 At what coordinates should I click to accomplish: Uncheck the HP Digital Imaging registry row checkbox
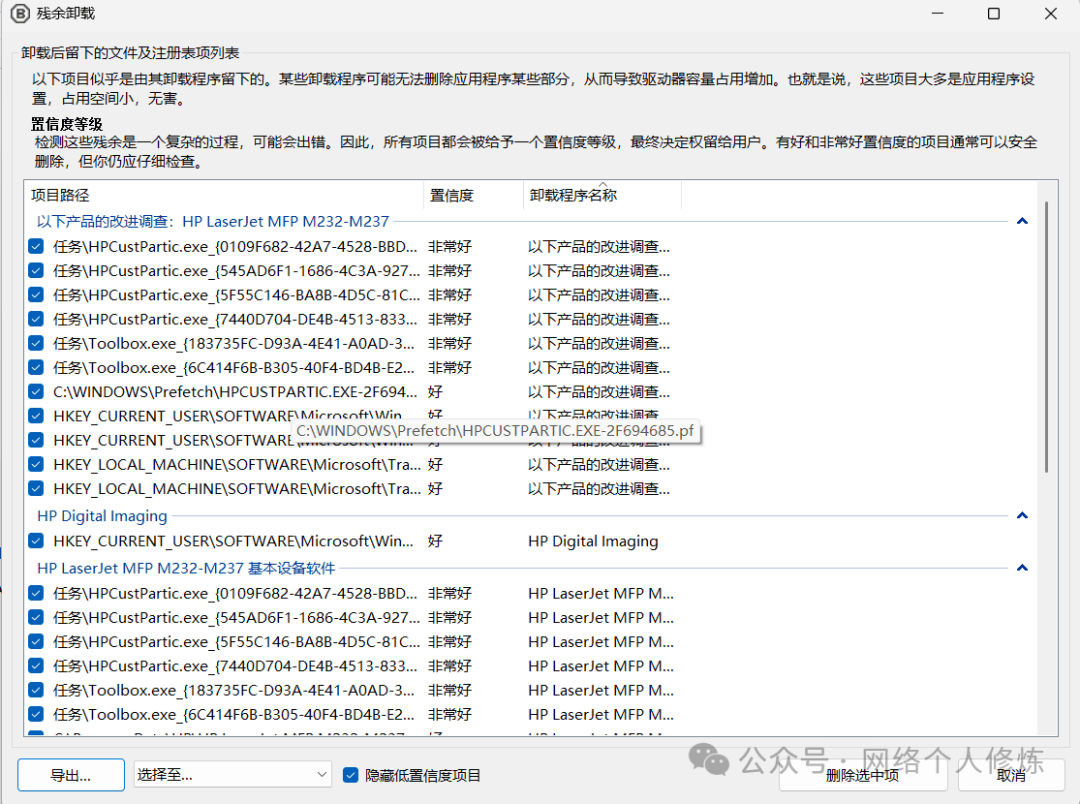click(37, 541)
